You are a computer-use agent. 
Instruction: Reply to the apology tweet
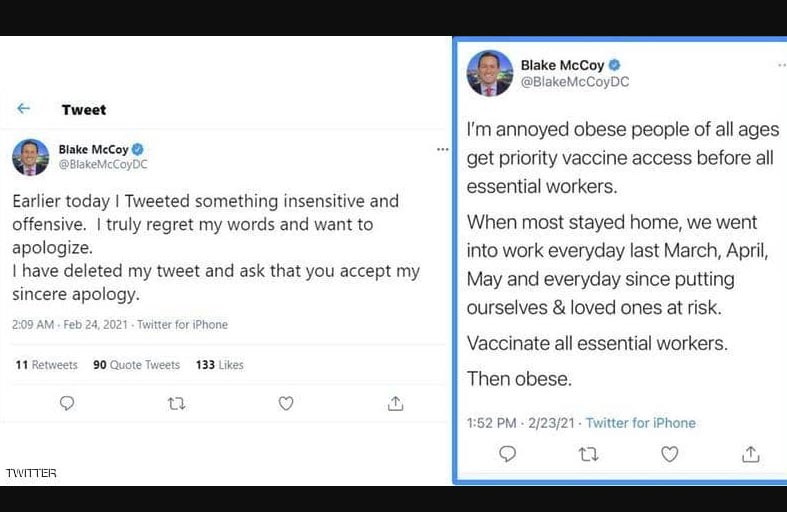pyautogui.click(x=67, y=403)
